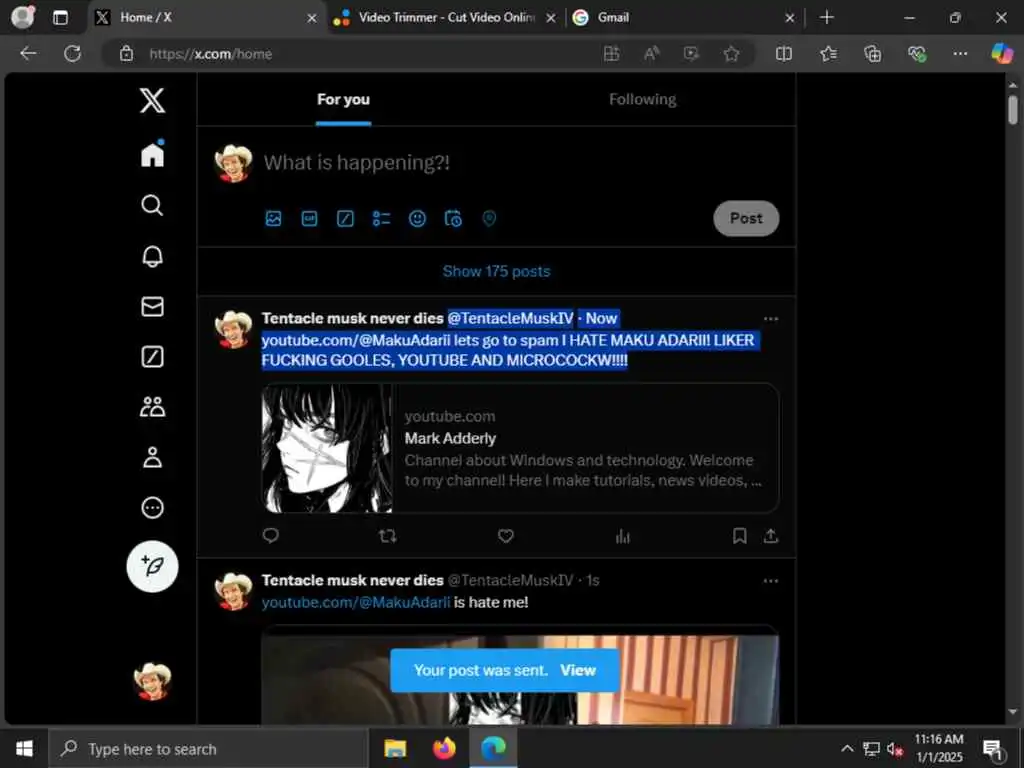Switch to the Gmail browser tab
This screenshot has width=1024, height=768.
click(683, 18)
